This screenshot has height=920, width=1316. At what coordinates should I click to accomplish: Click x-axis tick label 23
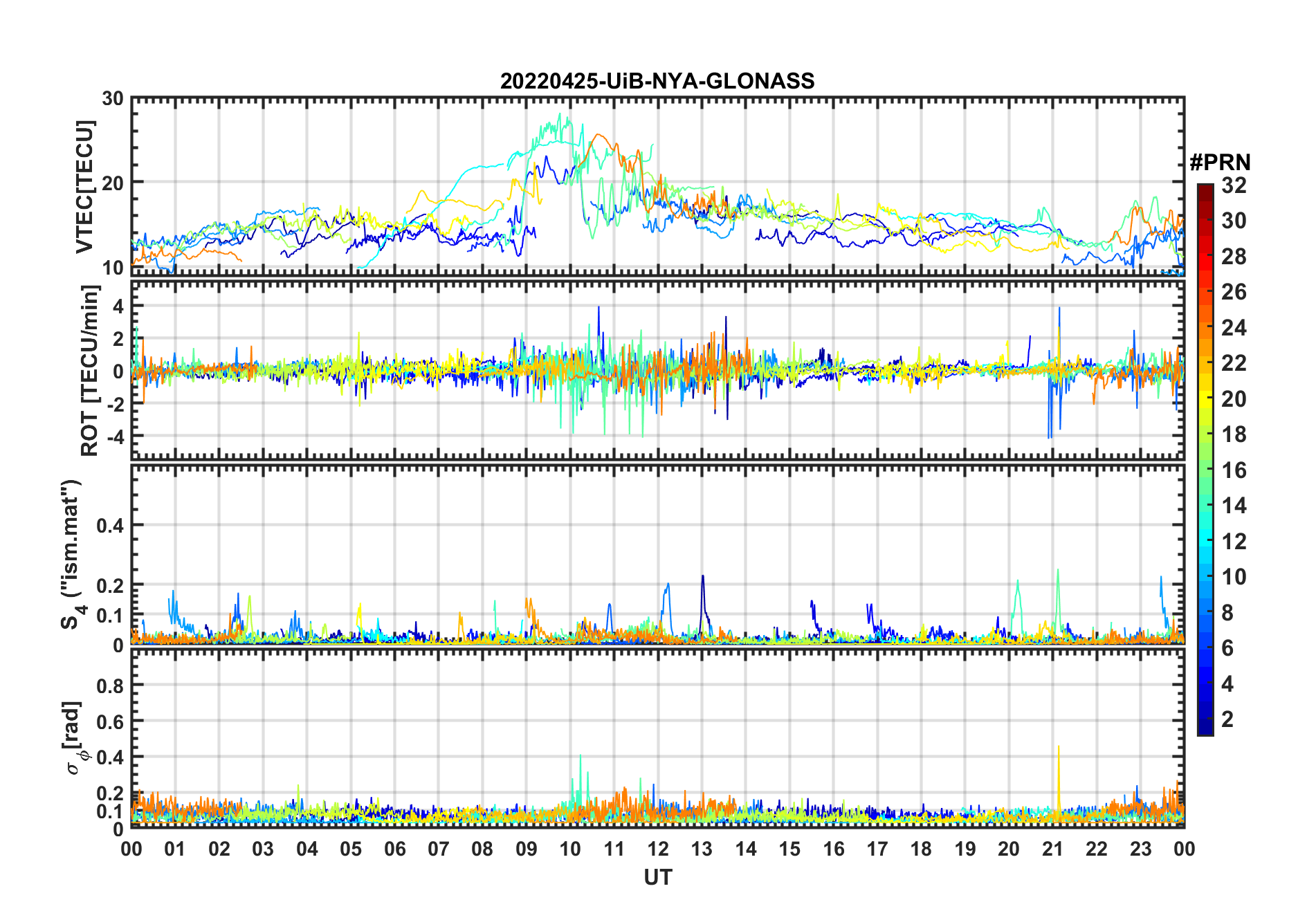click(x=1140, y=849)
